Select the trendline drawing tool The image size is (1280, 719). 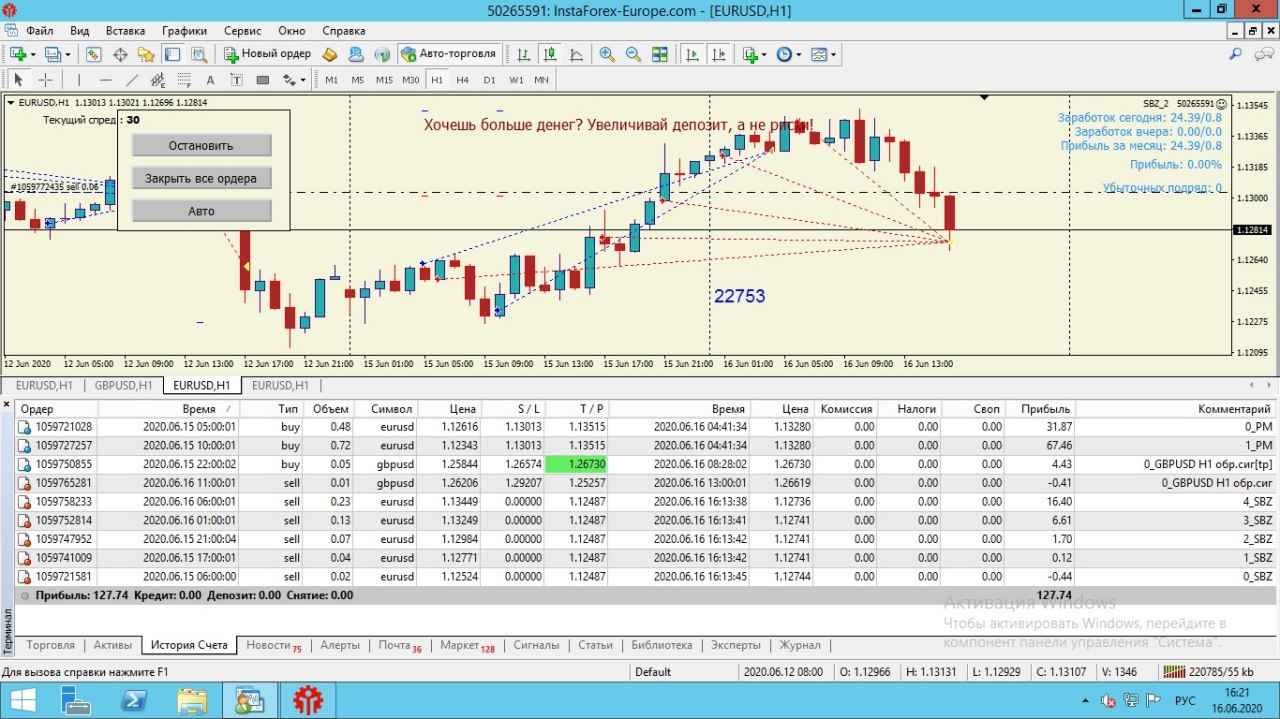(131, 80)
